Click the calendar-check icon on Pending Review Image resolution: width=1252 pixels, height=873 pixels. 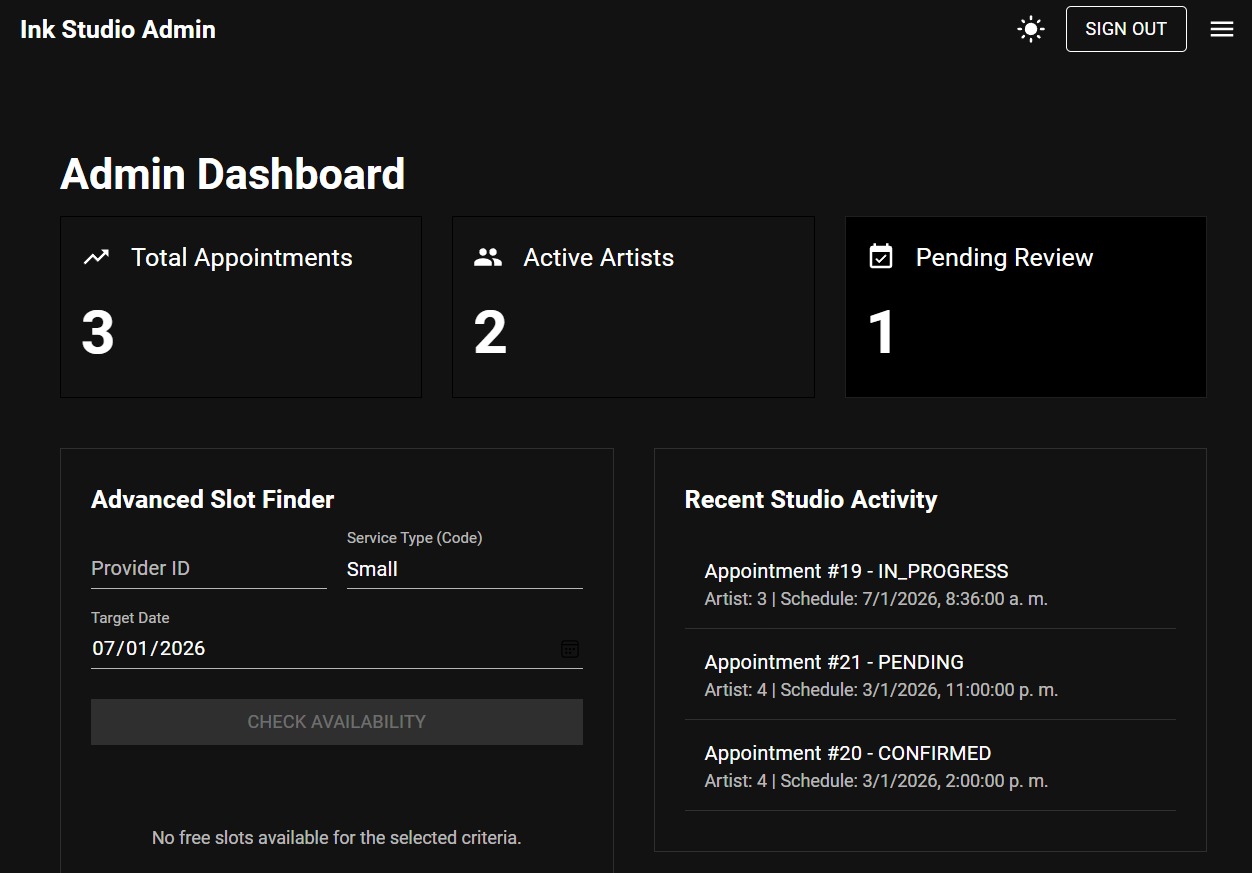coord(880,257)
